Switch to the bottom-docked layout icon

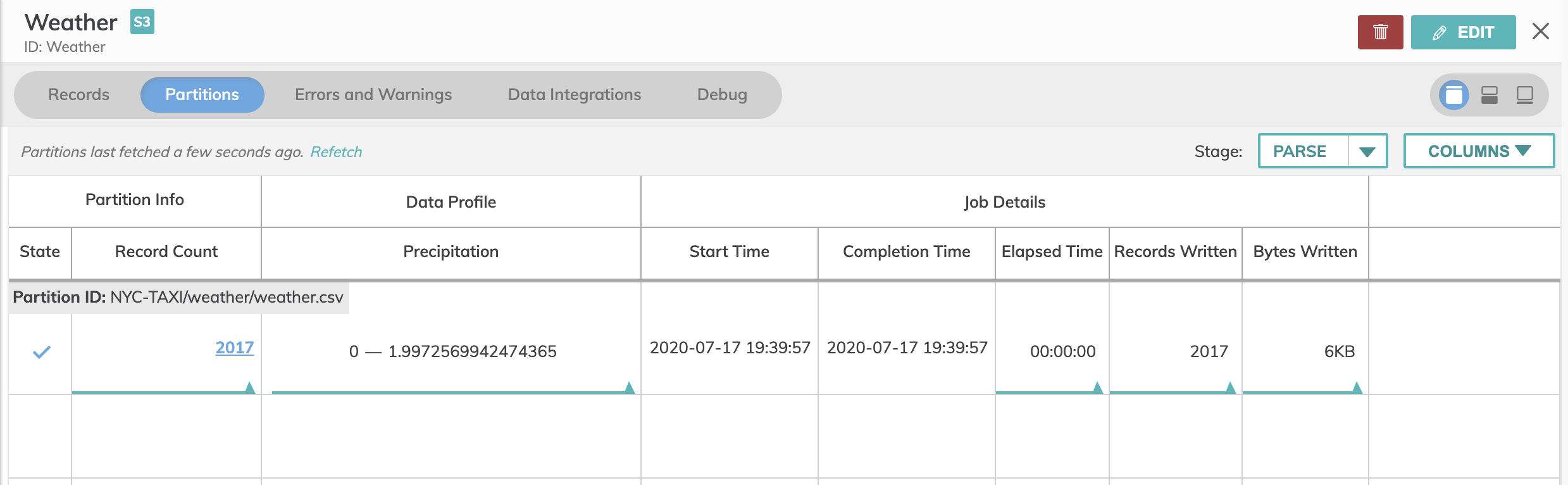click(1524, 96)
